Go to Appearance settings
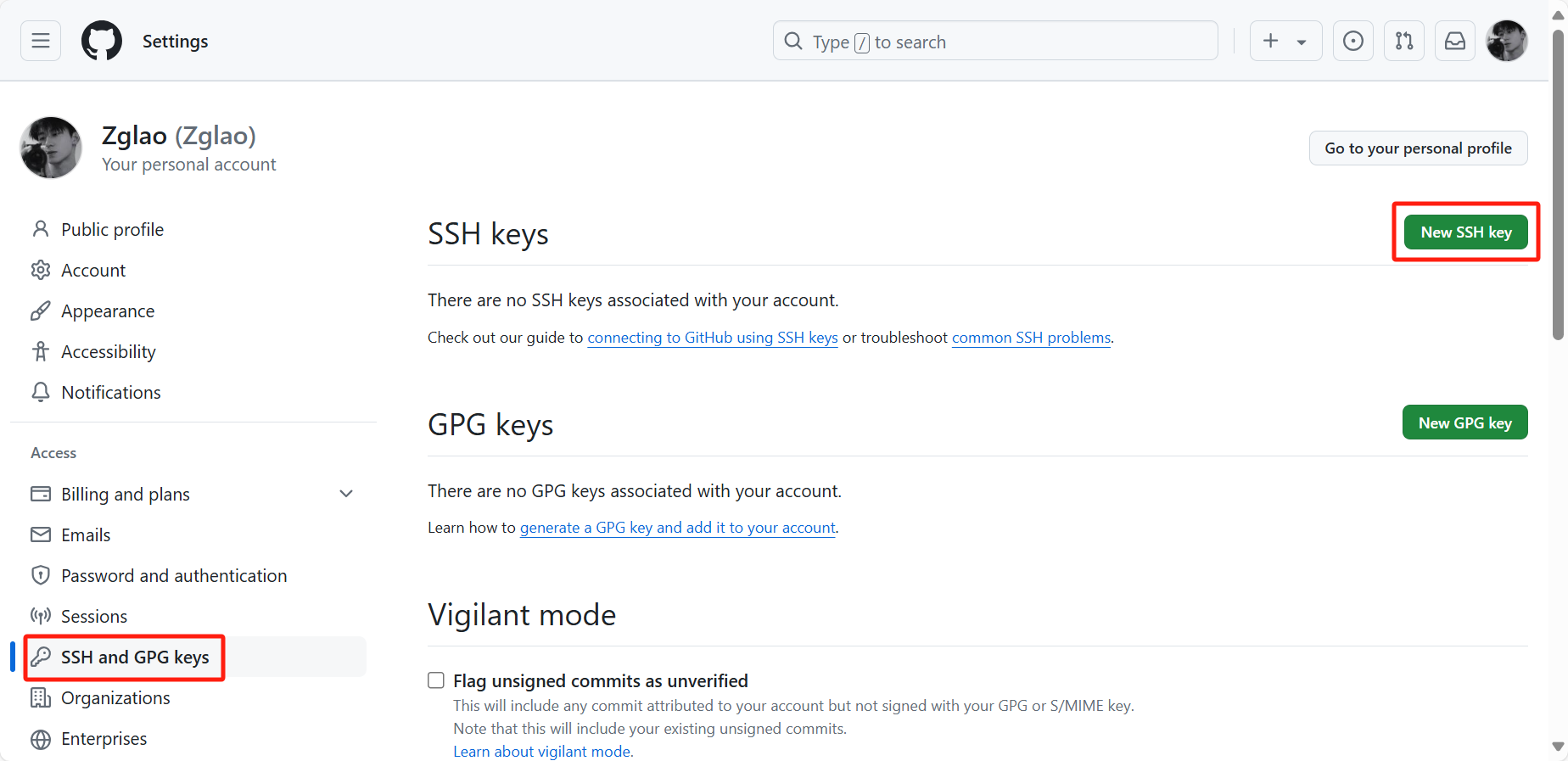 click(x=108, y=311)
